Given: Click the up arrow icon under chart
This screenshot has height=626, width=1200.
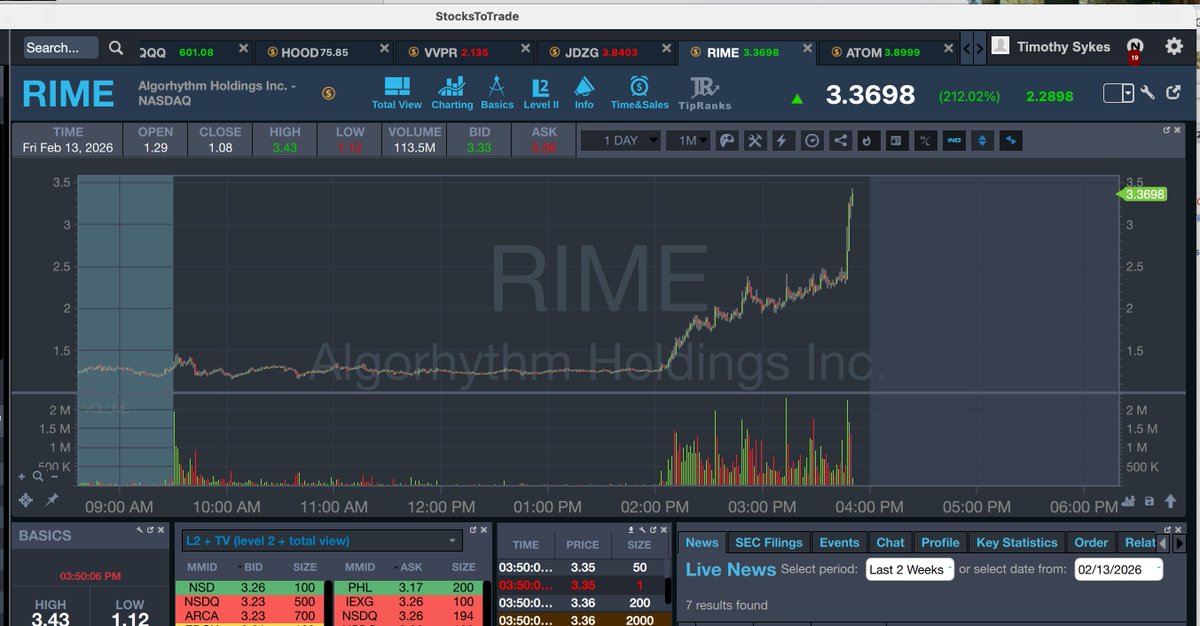Looking at the screenshot, I should 1168,501.
